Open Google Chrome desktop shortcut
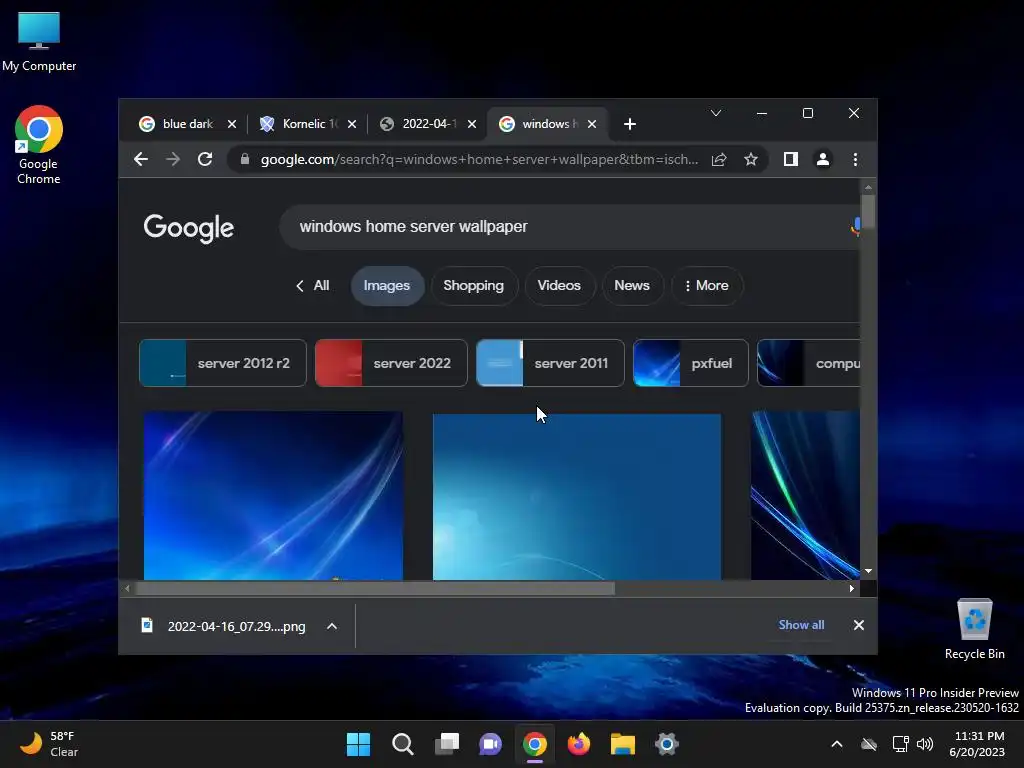 pos(39,145)
